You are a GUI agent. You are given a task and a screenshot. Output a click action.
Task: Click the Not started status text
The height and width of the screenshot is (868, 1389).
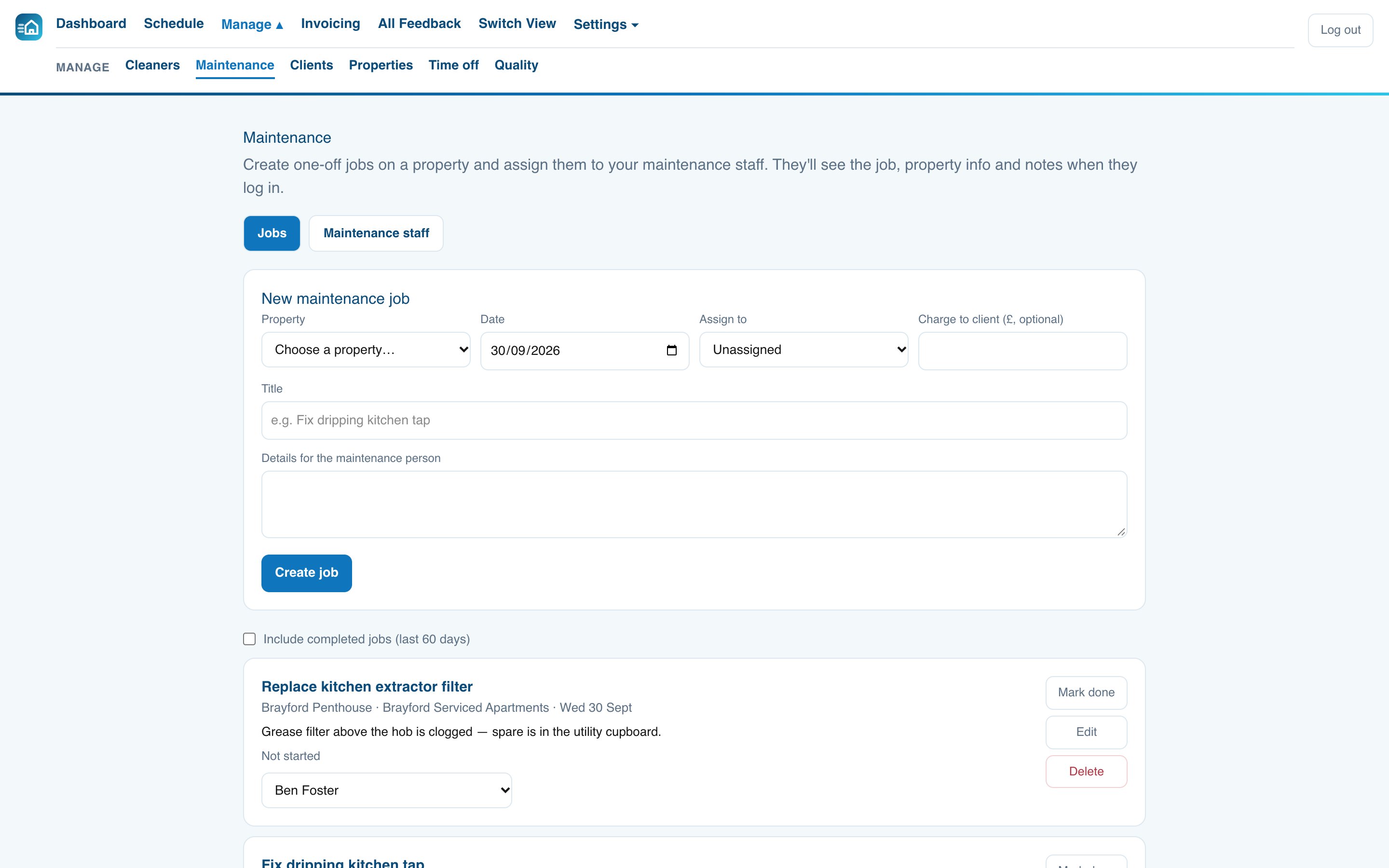coord(290,756)
